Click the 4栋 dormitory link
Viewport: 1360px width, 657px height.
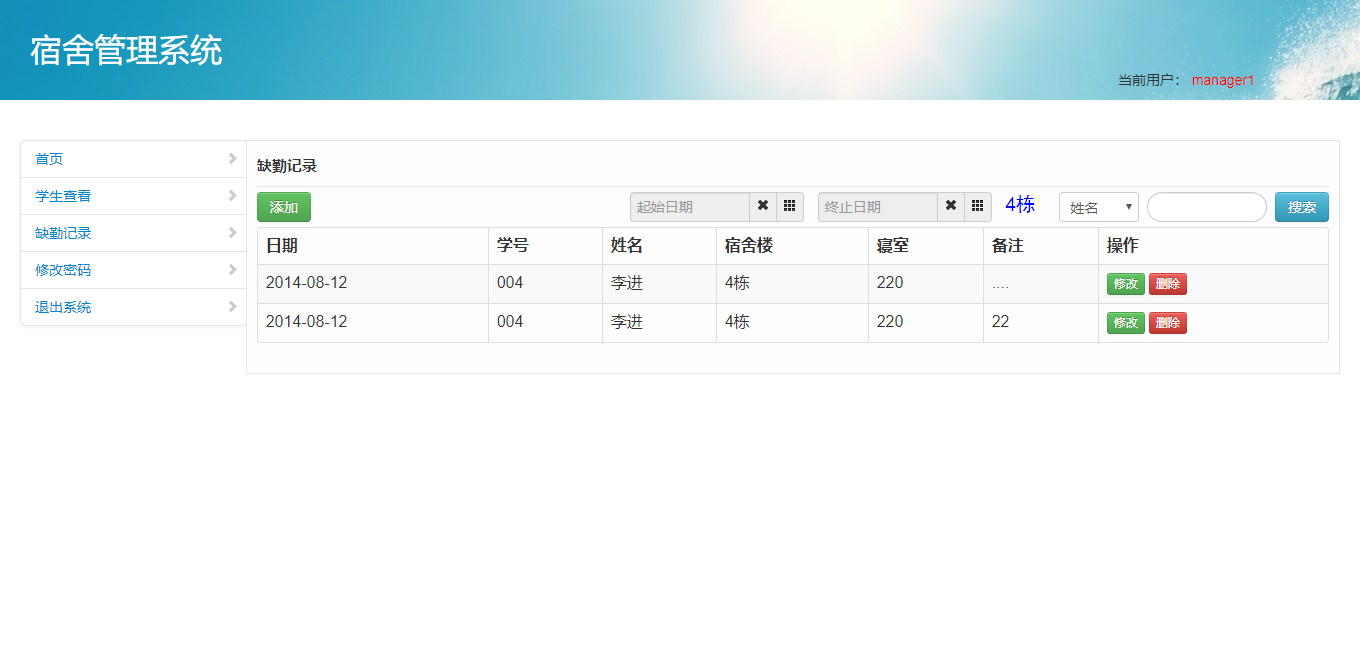click(x=1019, y=204)
